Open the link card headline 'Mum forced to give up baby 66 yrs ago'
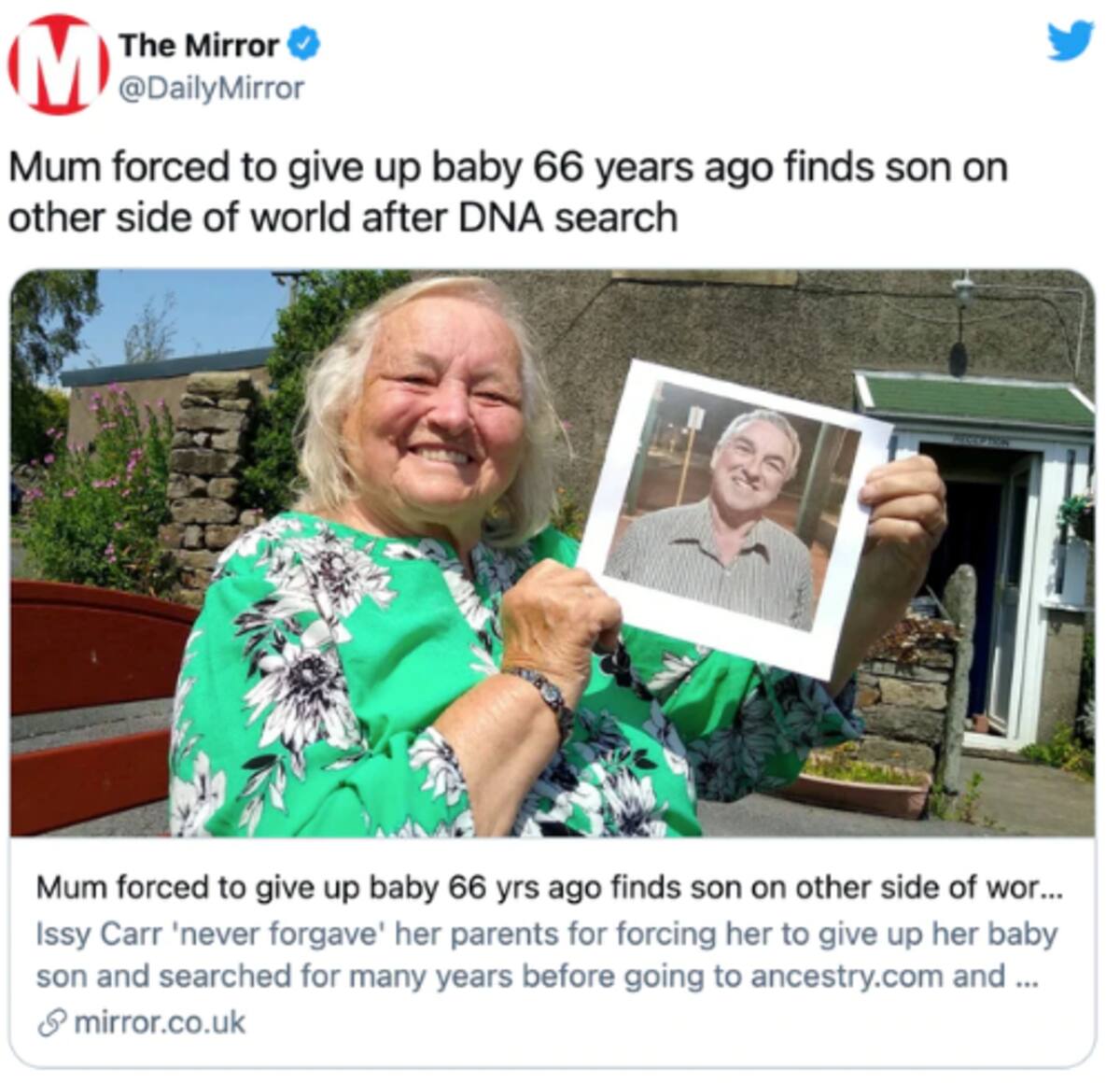The image size is (1120, 1083). click(549, 888)
